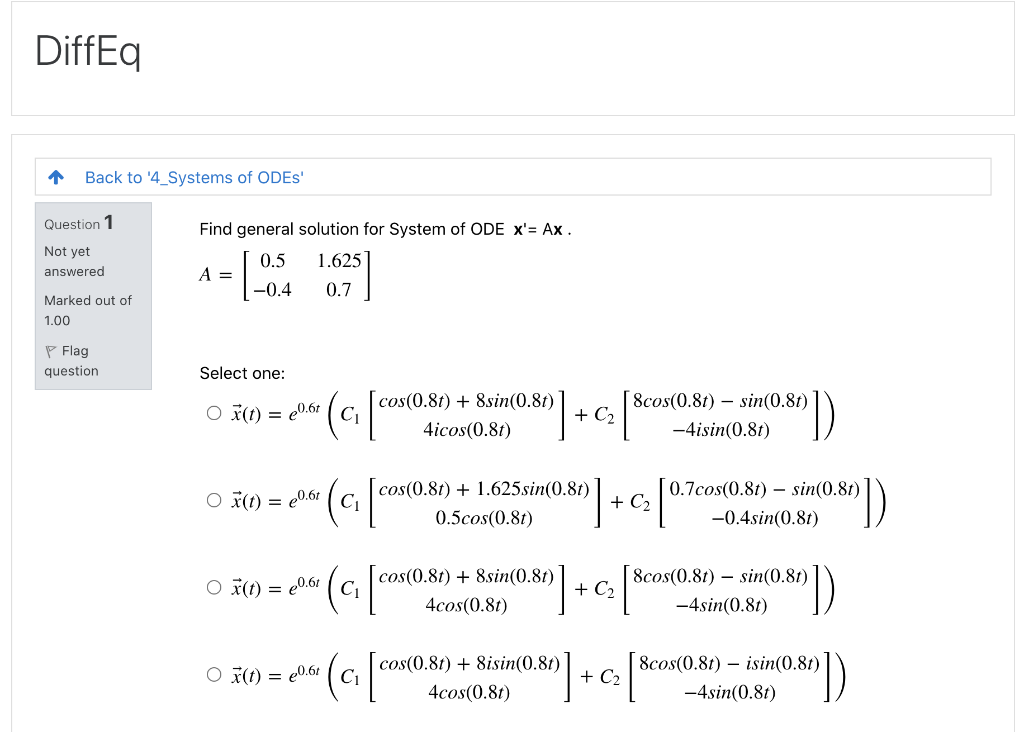Click the 'Select one:' prompt text
The image size is (1024, 732).
(241, 372)
